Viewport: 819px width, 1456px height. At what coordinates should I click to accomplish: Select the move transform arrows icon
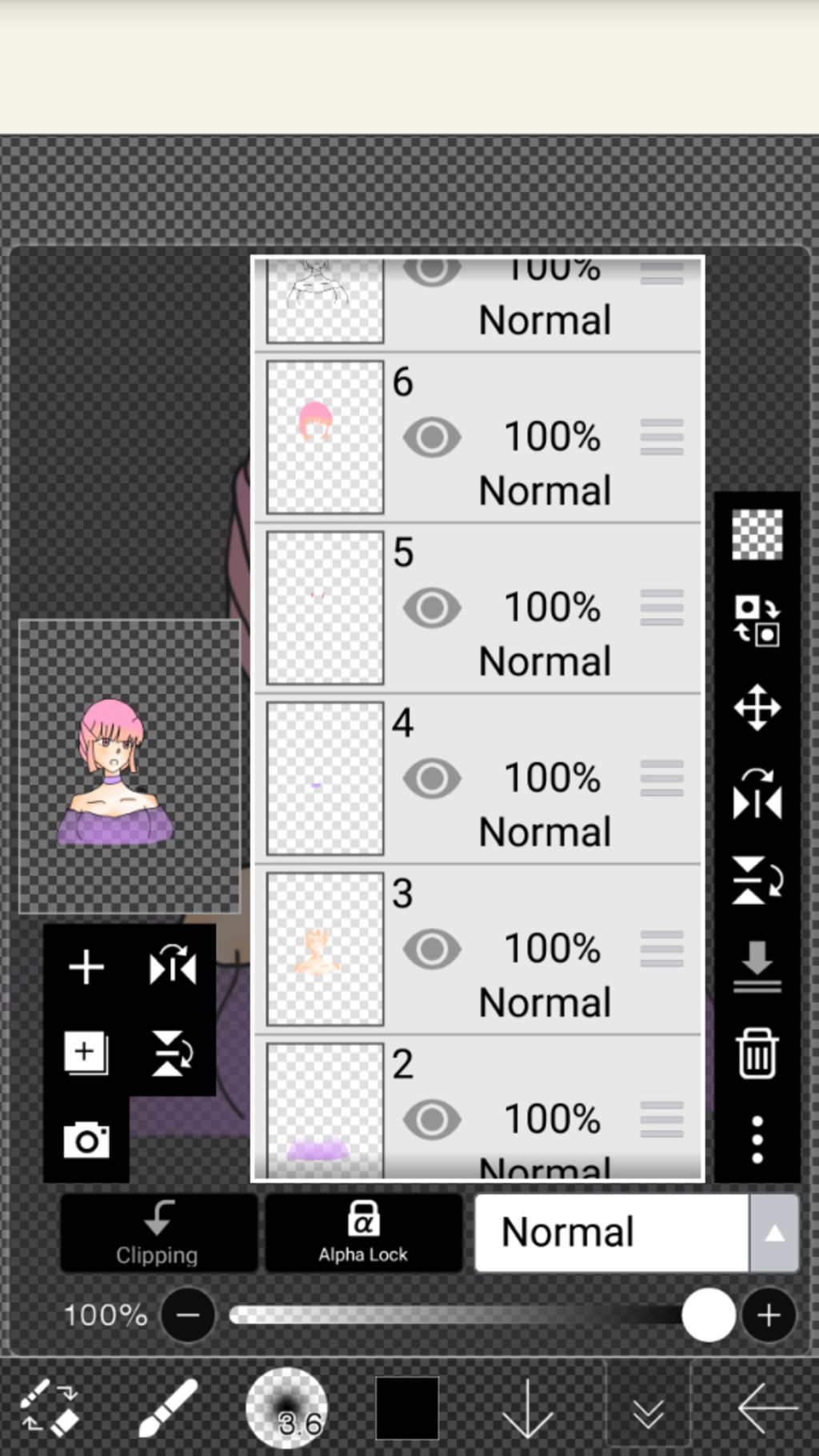(x=757, y=708)
